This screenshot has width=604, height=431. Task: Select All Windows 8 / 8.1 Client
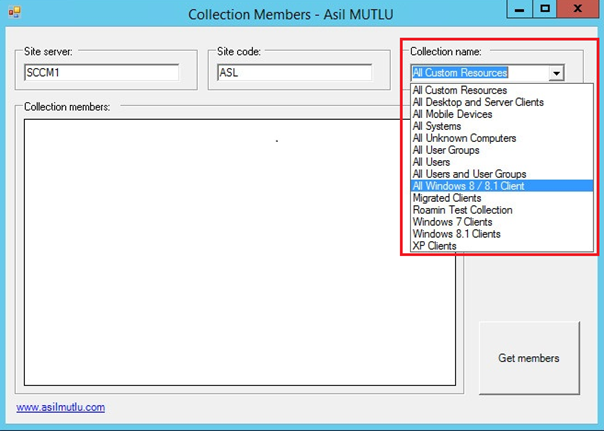[502, 186]
